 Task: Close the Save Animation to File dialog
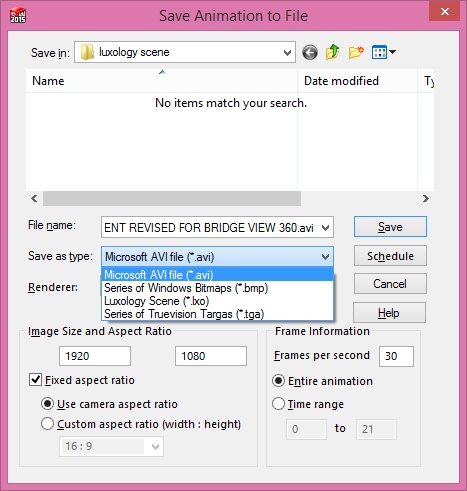pyautogui.click(x=445, y=12)
